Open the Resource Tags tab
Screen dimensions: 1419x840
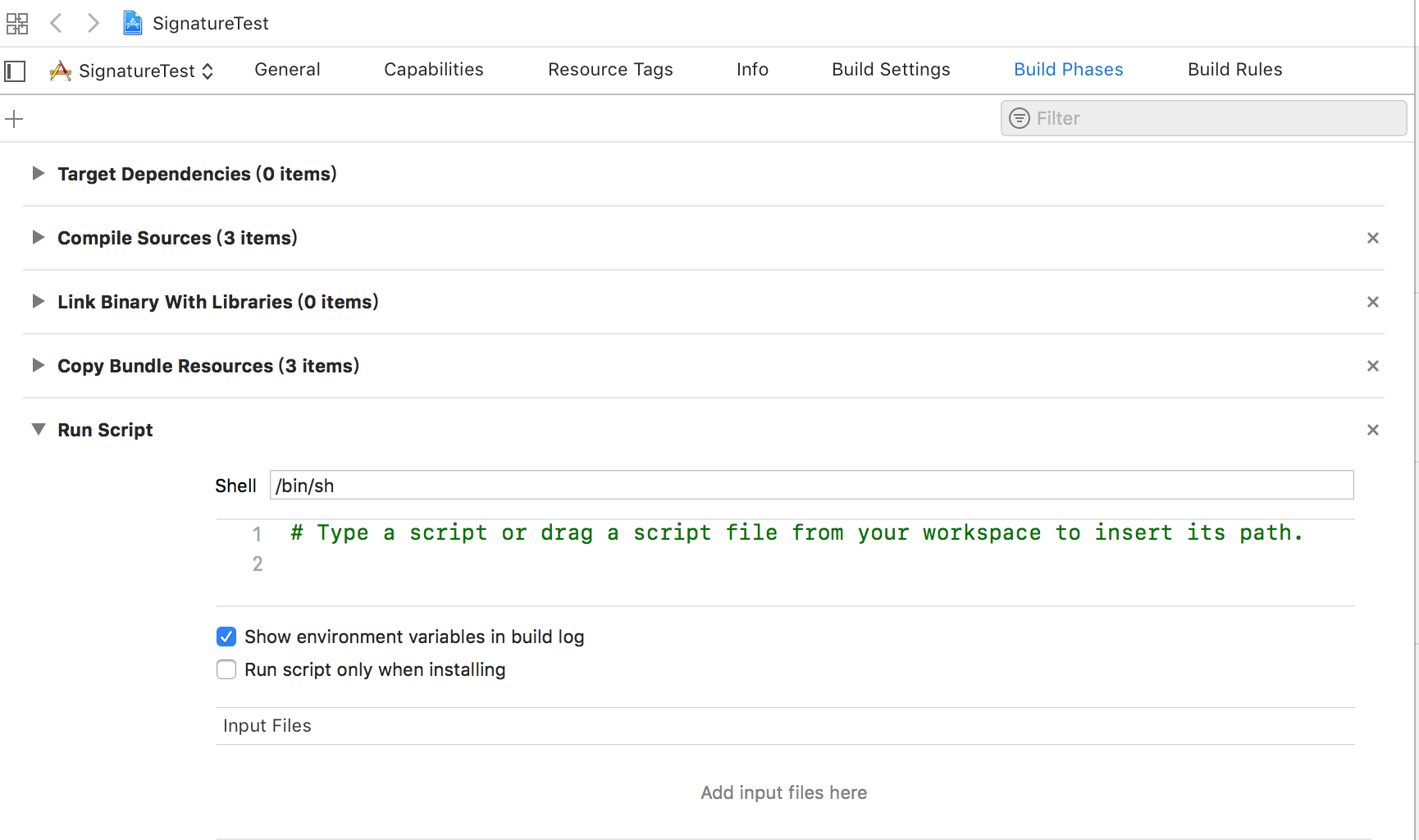coord(610,70)
